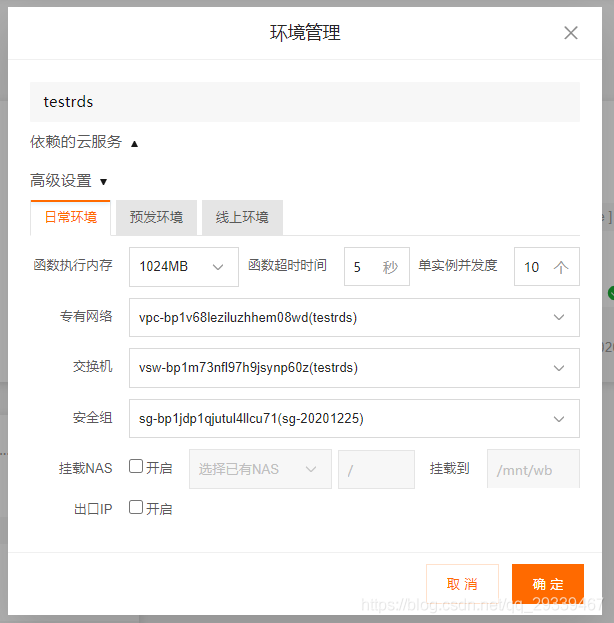Screen dimensions: 614x623
Task: Expand the 依赖的云服务 section
Action: 84,142
